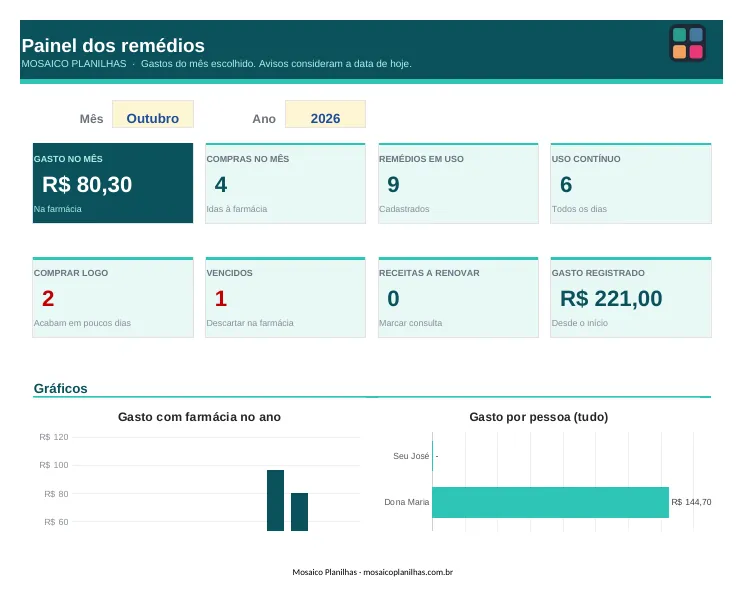Viewport: 743px width, 597px height.
Task: Click the 'REMÉDIOS EM USO' card label
Action: 421,159
